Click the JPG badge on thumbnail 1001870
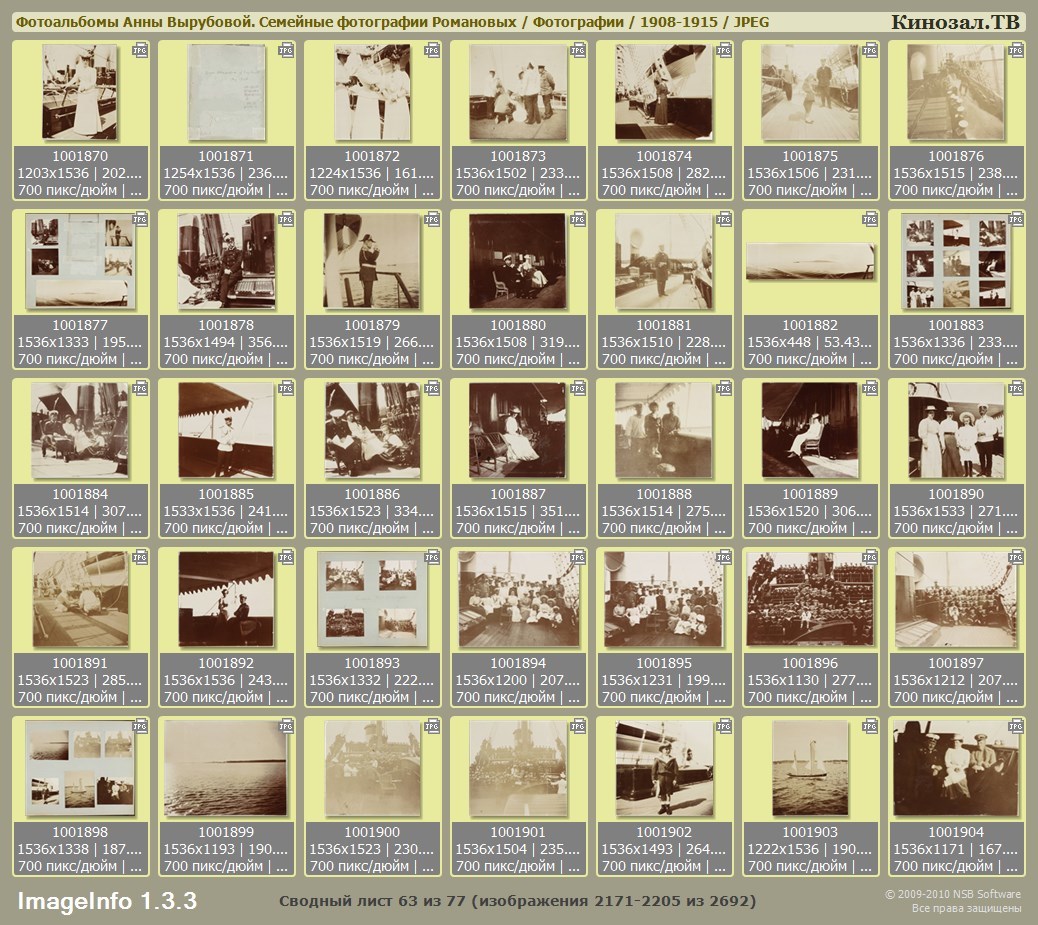The image size is (1038, 925). click(140, 50)
